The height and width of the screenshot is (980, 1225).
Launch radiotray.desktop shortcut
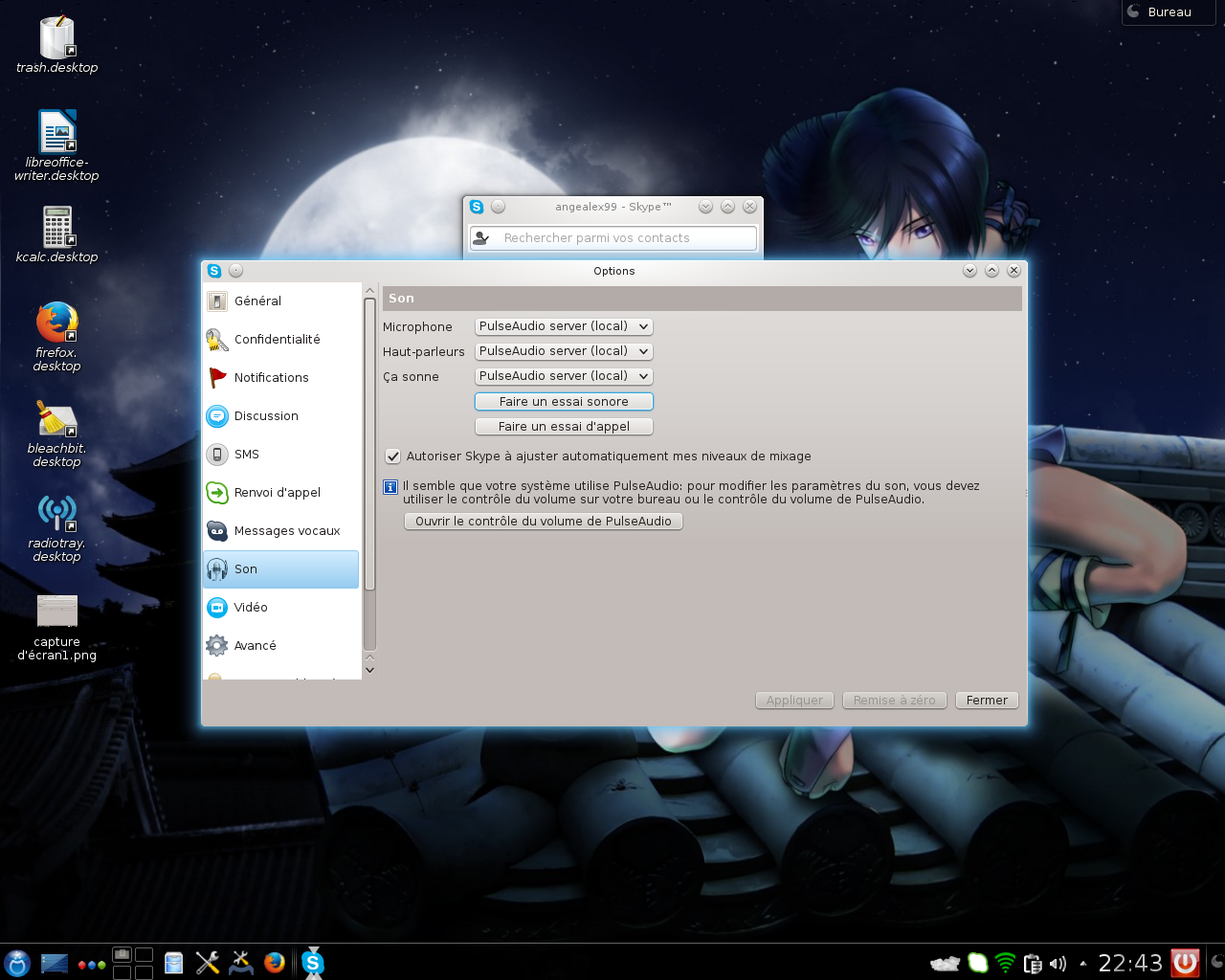pyautogui.click(x=57, y=527)
